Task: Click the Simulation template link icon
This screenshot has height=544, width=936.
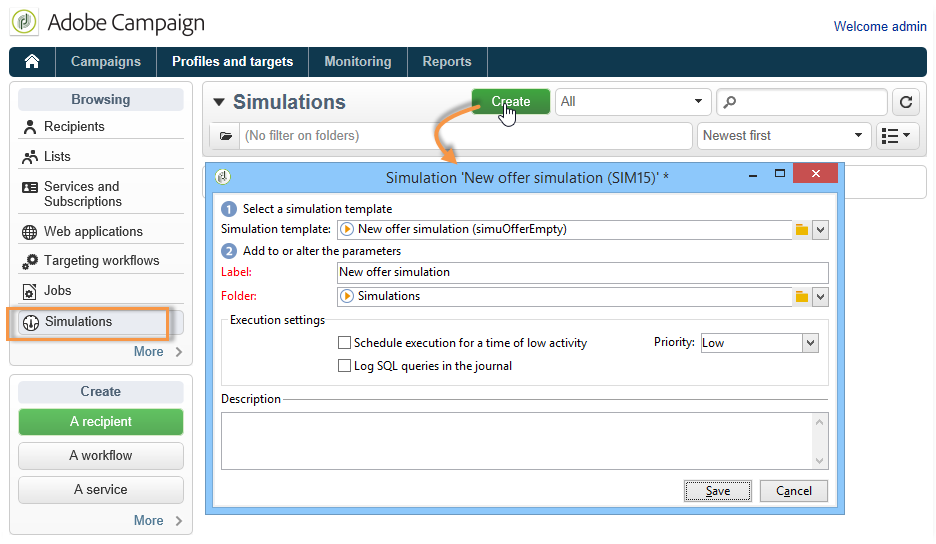Action: click(347, 229)
